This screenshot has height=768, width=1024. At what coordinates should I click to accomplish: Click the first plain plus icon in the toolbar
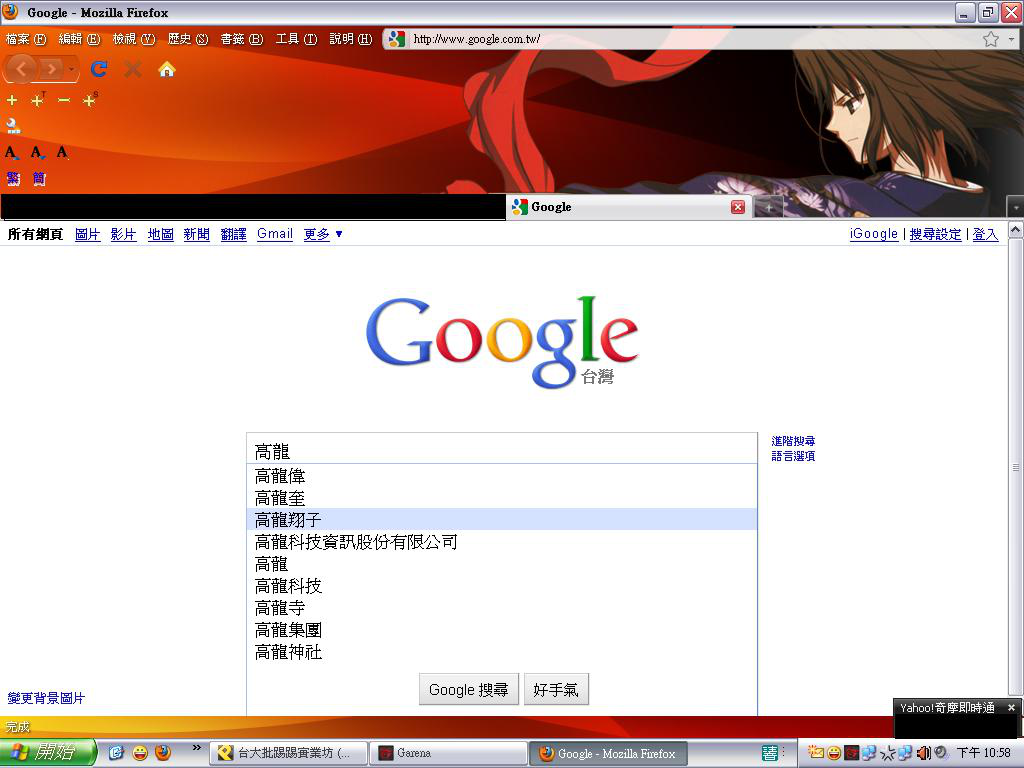[12, 100]
